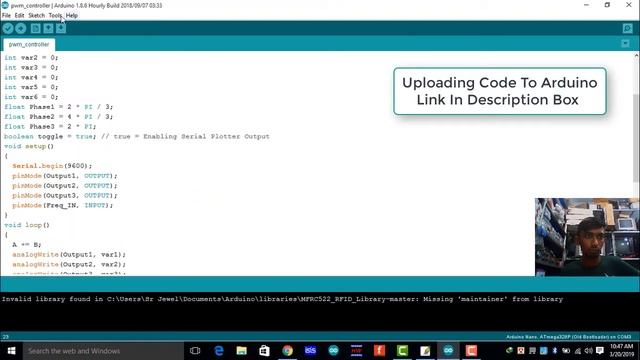
Task: Click the Verify checkmark button
Action: pyautogui.click(x=8, y=28)
